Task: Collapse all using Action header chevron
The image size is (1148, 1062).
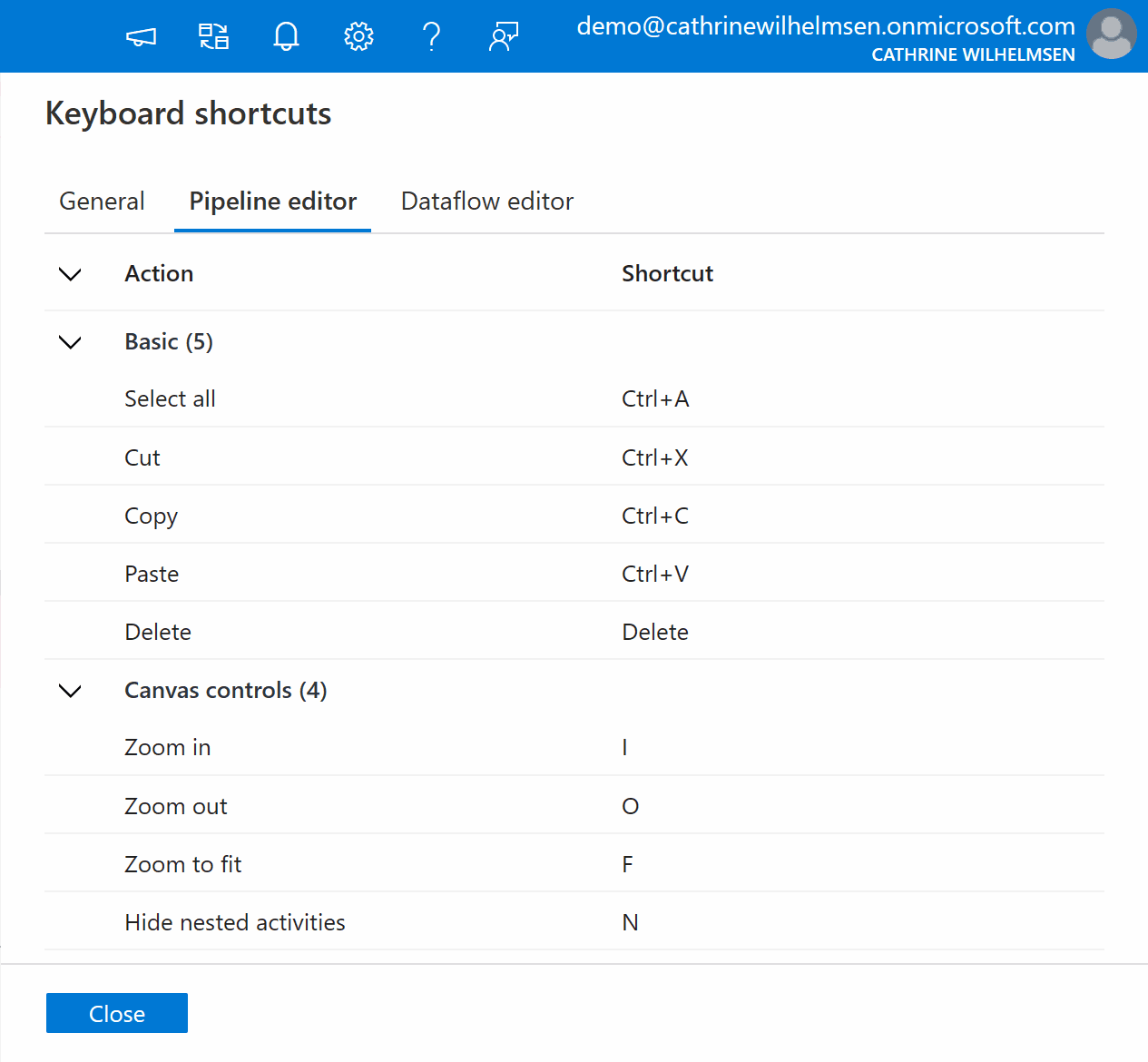Action: click(70, 274)
